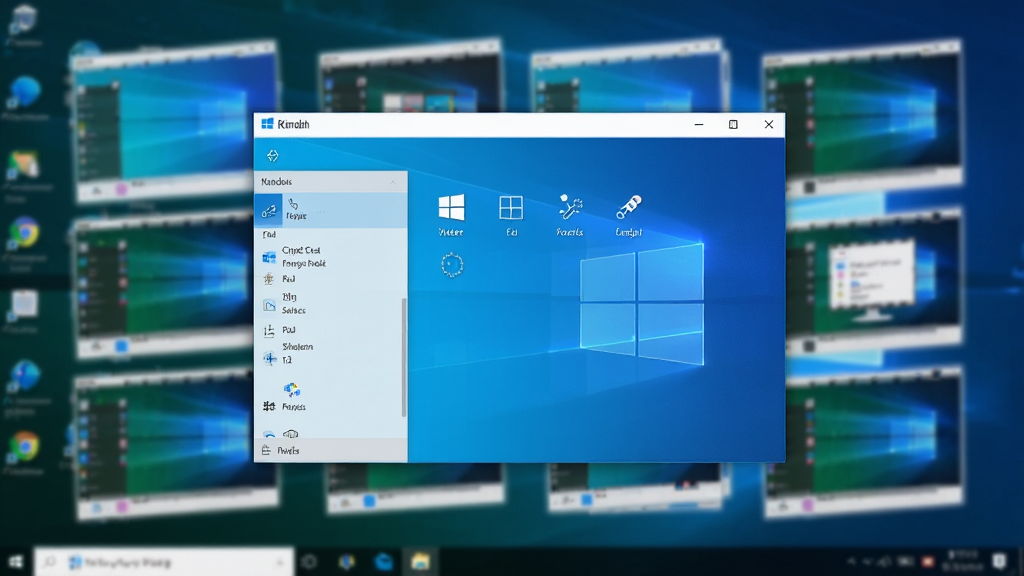
Task: Open the folder picture icon beside 'Salacs'
Action: click(x=269, y=305)
